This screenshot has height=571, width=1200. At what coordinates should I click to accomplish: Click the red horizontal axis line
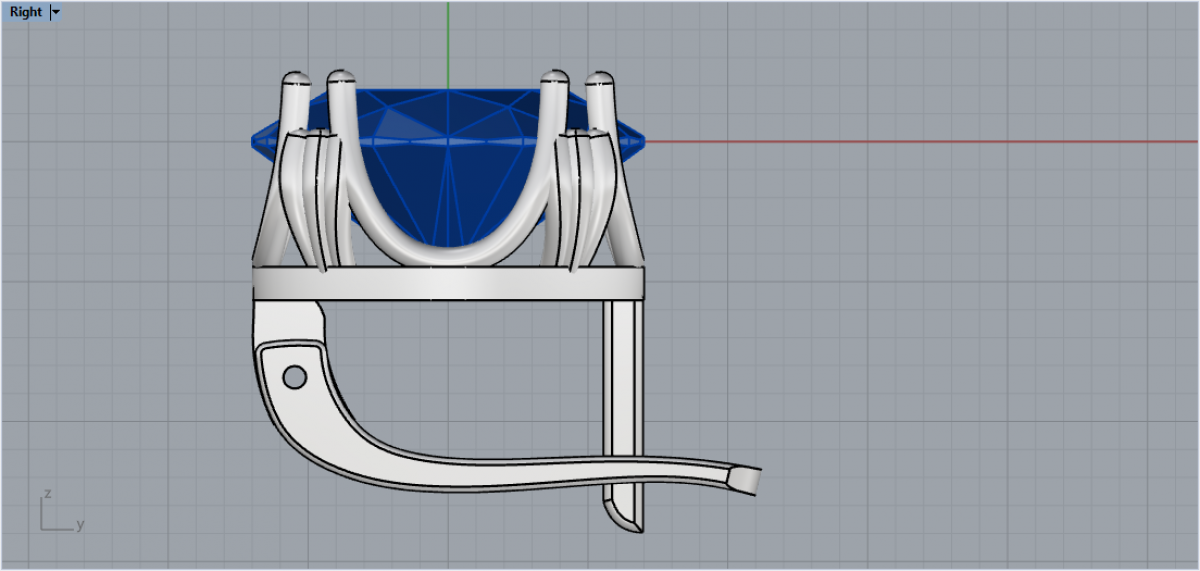pyautogui.click(x=900, y=141)
